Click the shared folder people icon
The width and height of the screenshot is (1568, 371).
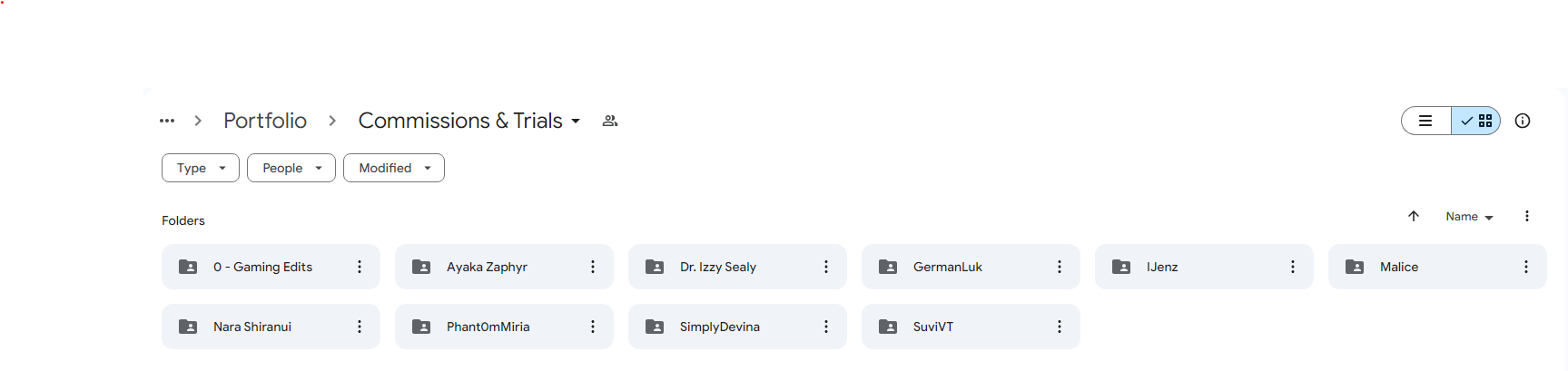point(610,121)
